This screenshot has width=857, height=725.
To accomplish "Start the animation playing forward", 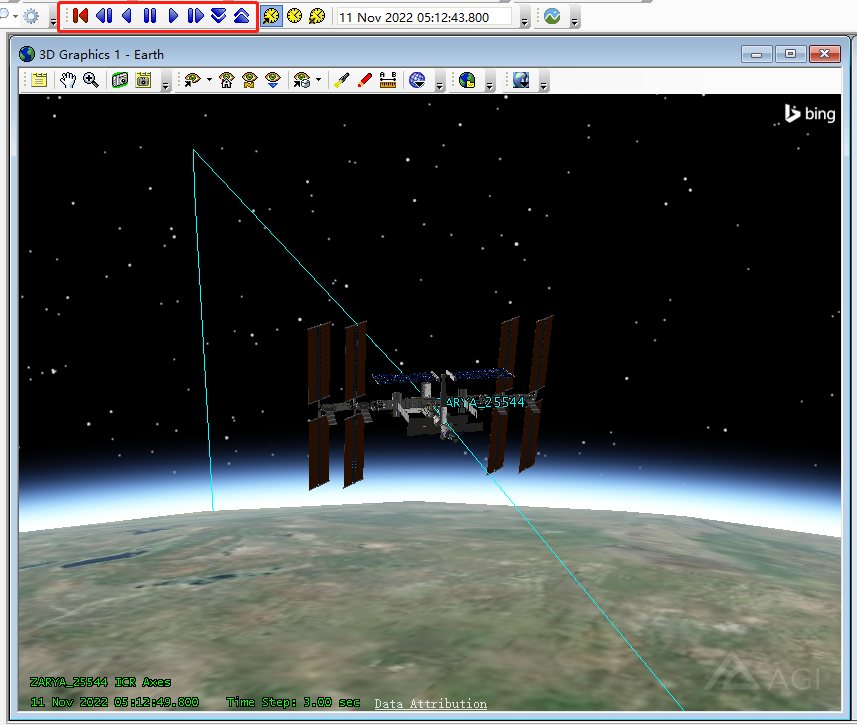I will tap(173, 16).
